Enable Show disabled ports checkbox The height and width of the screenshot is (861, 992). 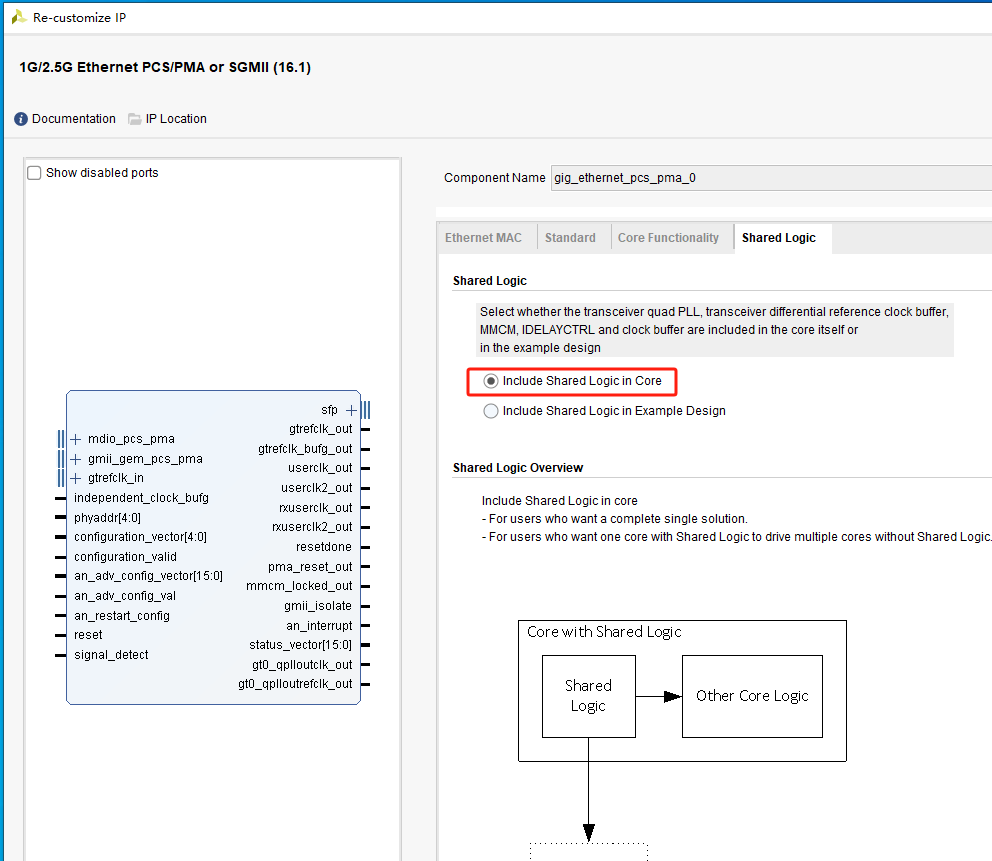34,173
